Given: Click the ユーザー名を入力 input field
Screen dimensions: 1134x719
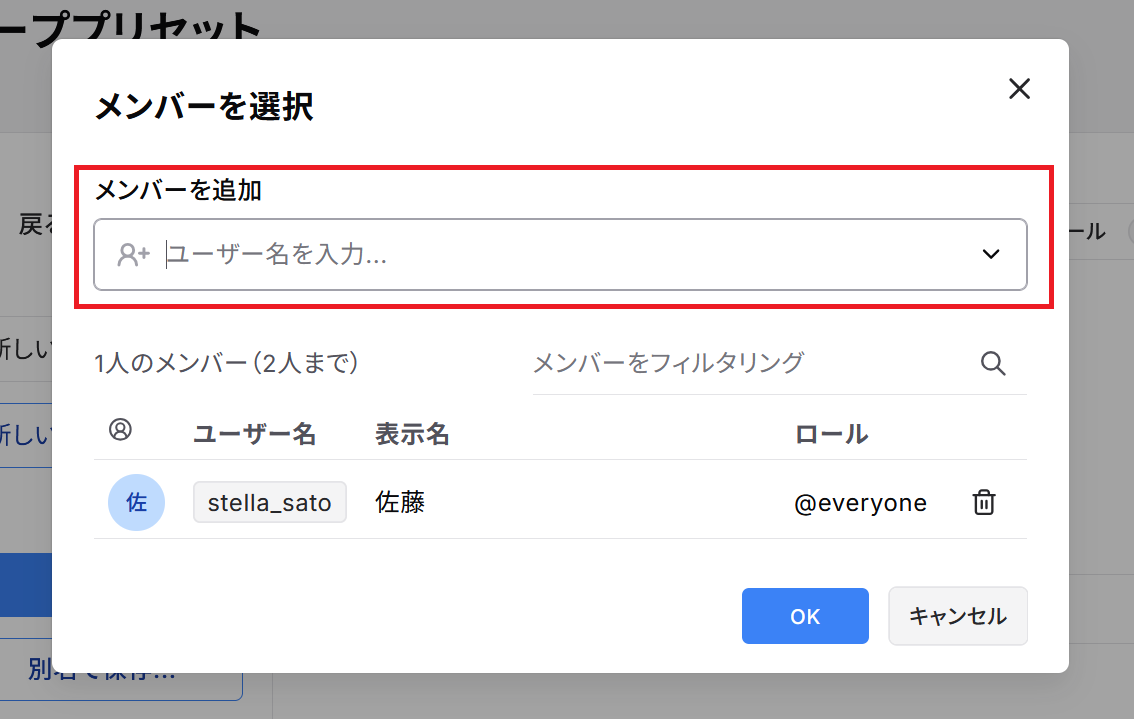Looking at the screenshot, I should [x=560, y=255].
